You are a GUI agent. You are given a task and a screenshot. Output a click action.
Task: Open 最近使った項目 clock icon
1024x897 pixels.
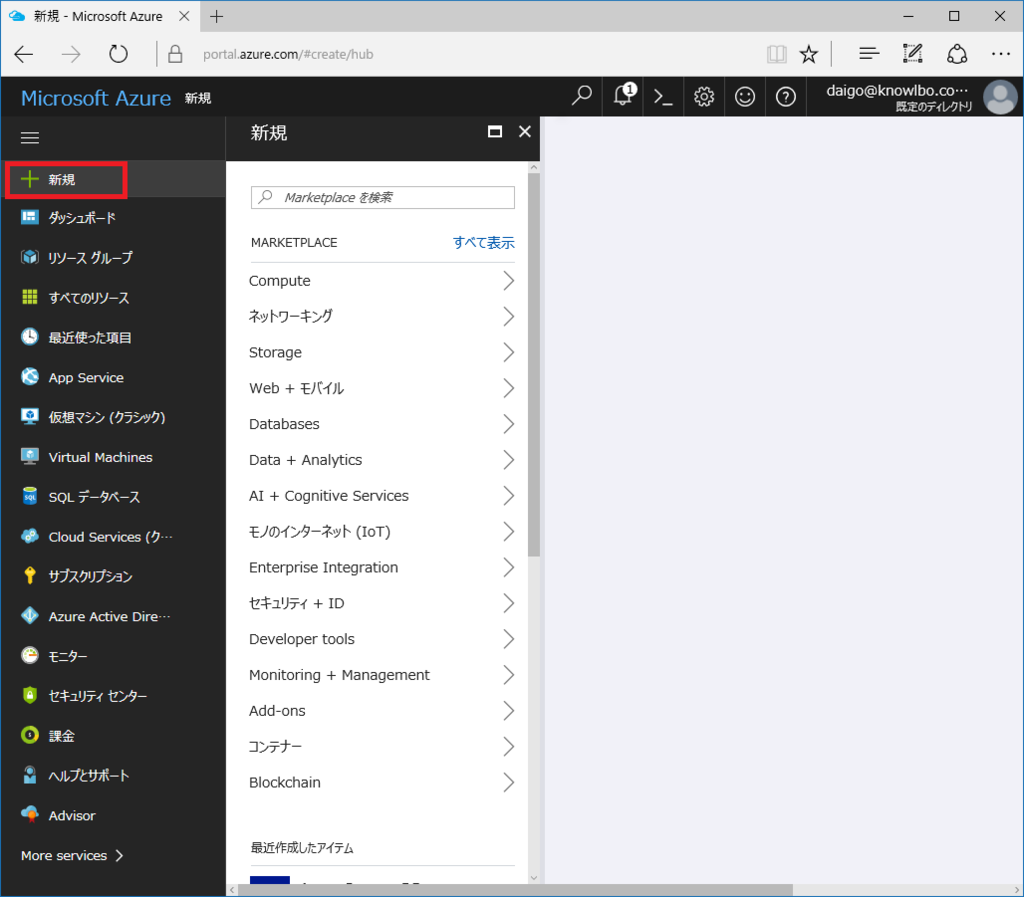[29, 337]
